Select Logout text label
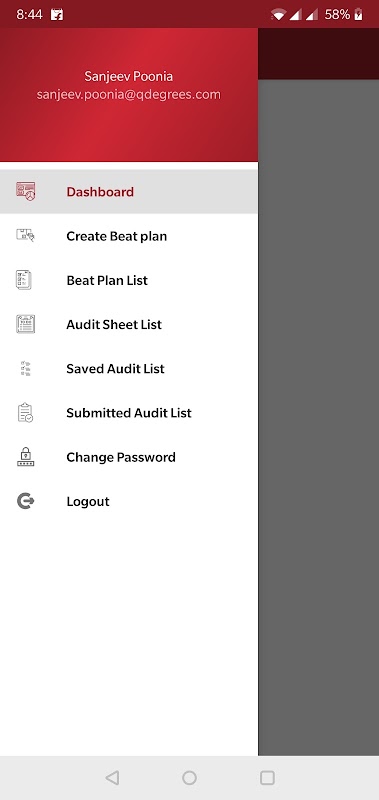The height and width of the screenshot is (800, 379). pos(88,502)
